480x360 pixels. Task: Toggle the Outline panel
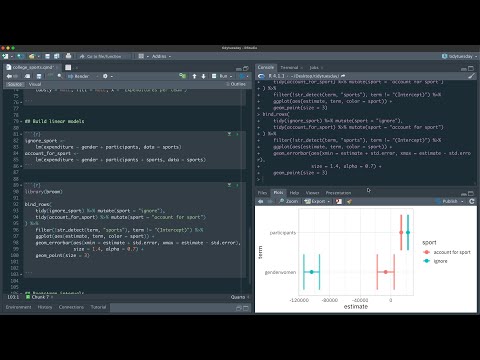point(236,84)
